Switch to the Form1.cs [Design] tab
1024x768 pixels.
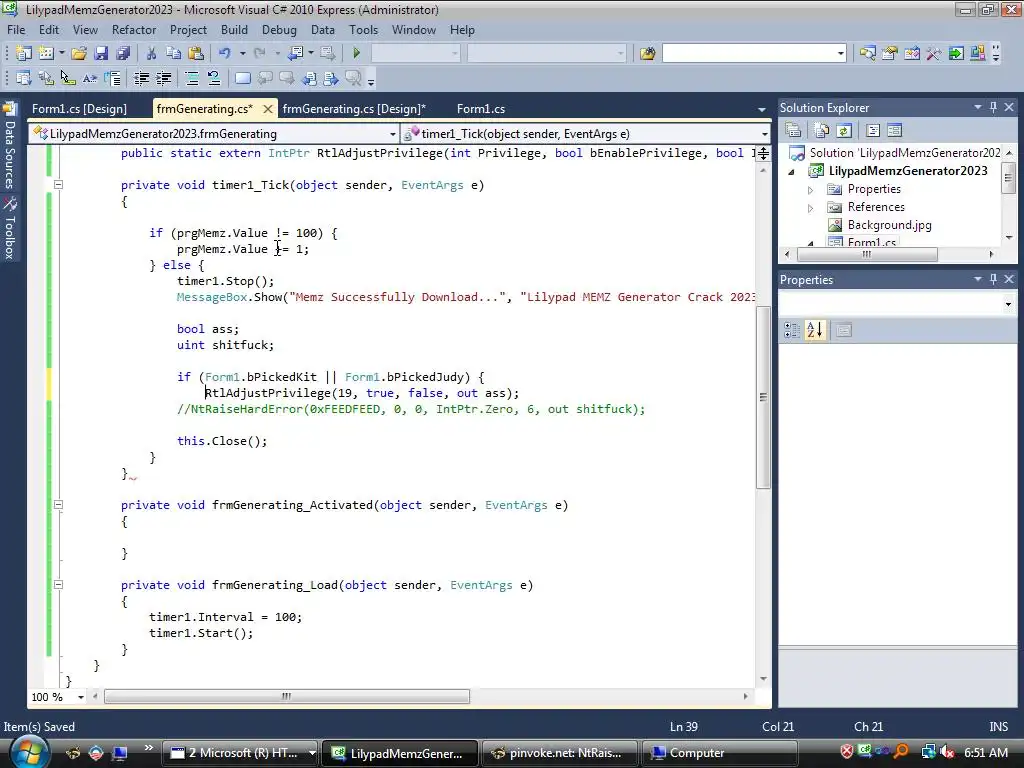tap(80, 109)
